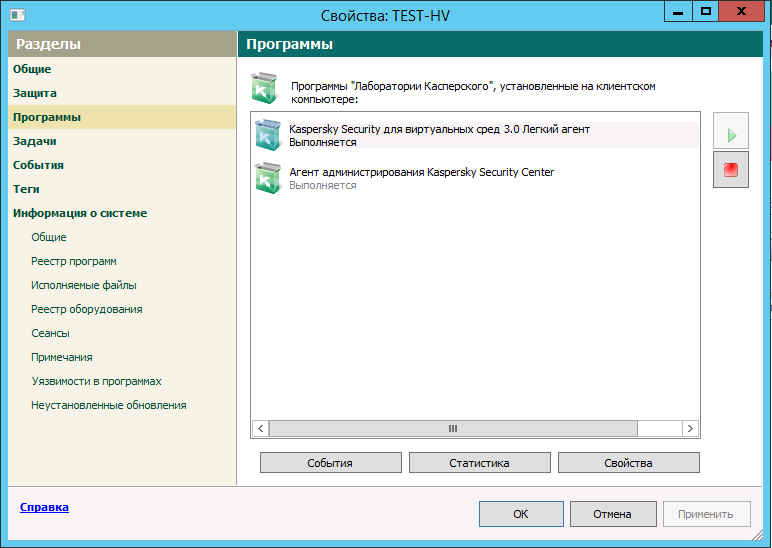Click the horizontal scrollbar right arrow

(x=690, y=428)
